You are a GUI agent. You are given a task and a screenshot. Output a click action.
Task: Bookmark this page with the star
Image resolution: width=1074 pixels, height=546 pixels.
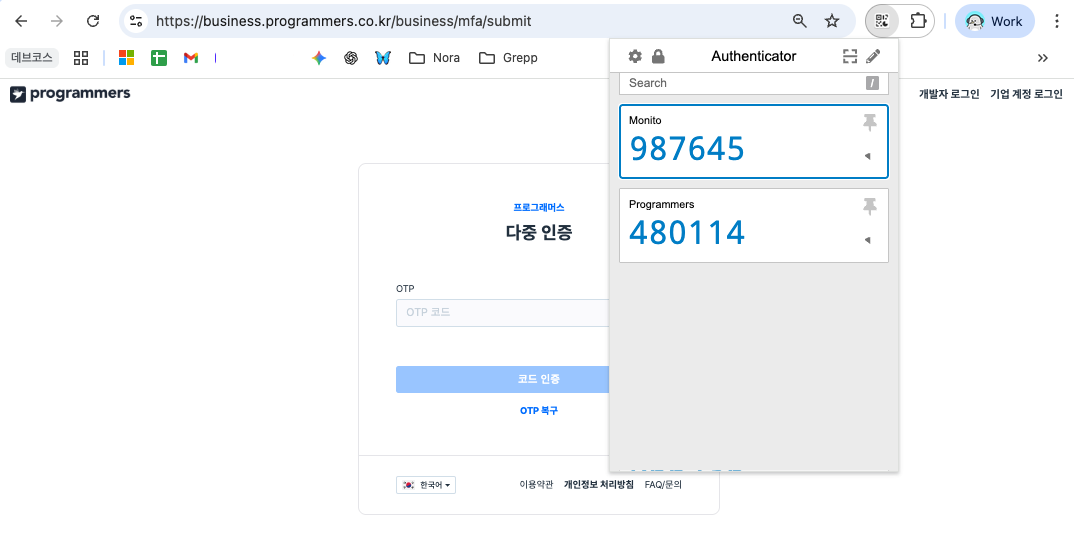832,21
